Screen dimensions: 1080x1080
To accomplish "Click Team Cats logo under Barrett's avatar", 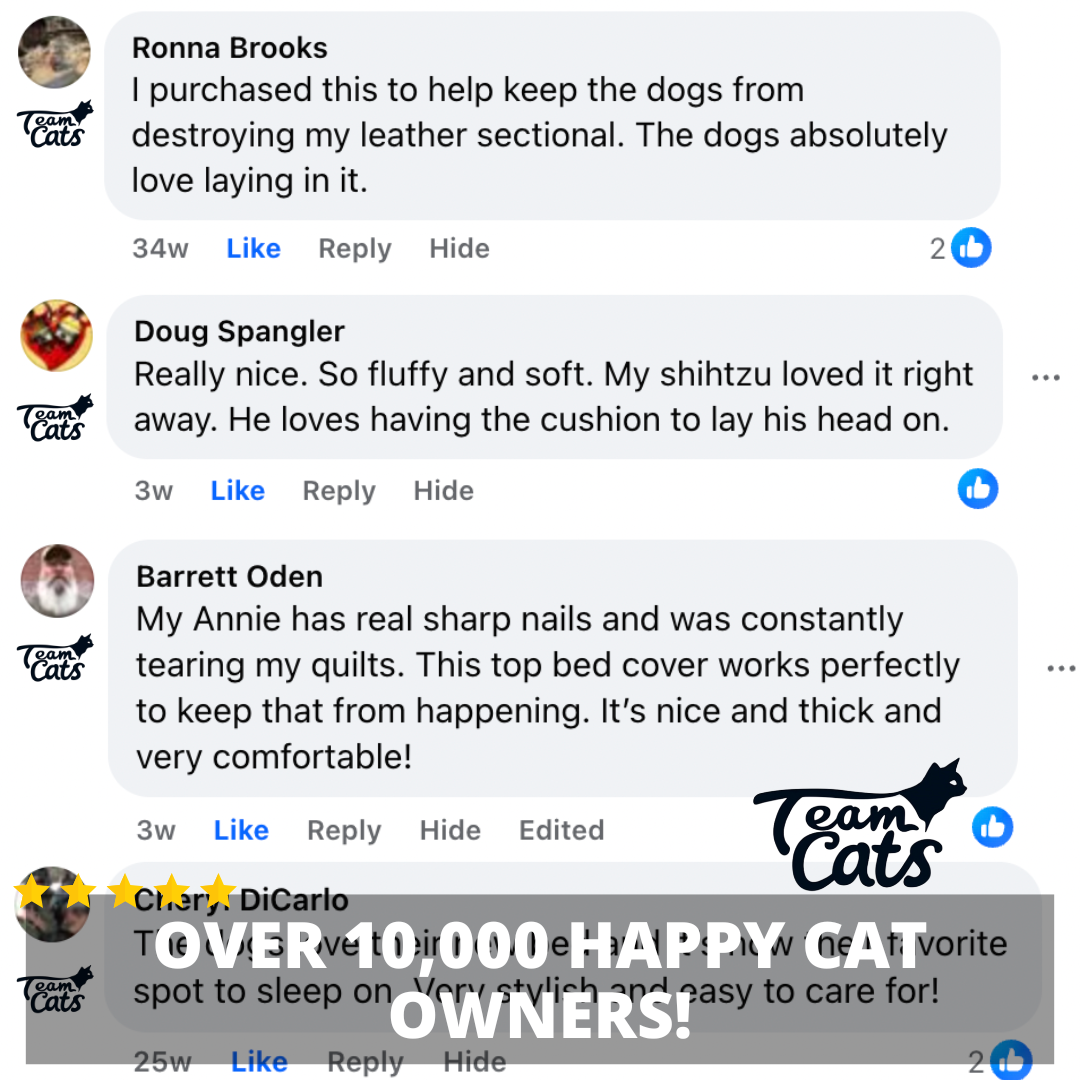I will (54, 658).
